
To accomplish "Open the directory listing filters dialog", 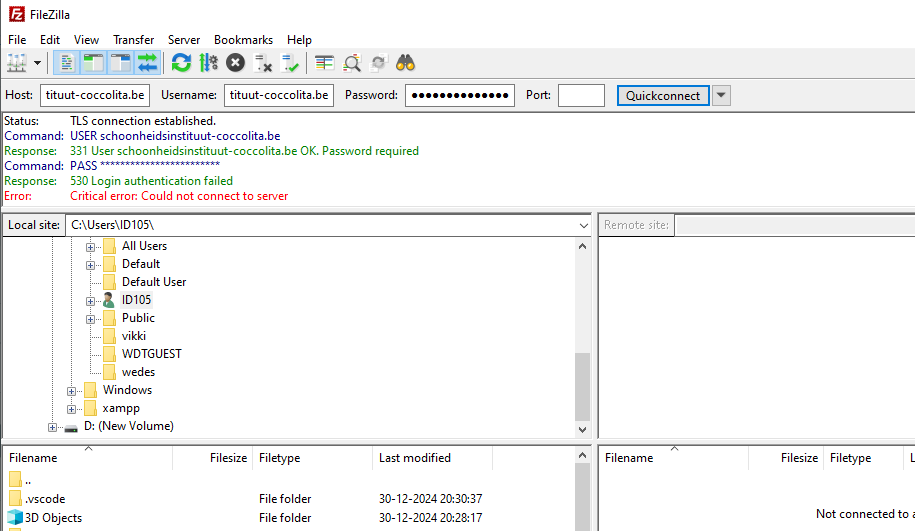I will click(324, 62).
